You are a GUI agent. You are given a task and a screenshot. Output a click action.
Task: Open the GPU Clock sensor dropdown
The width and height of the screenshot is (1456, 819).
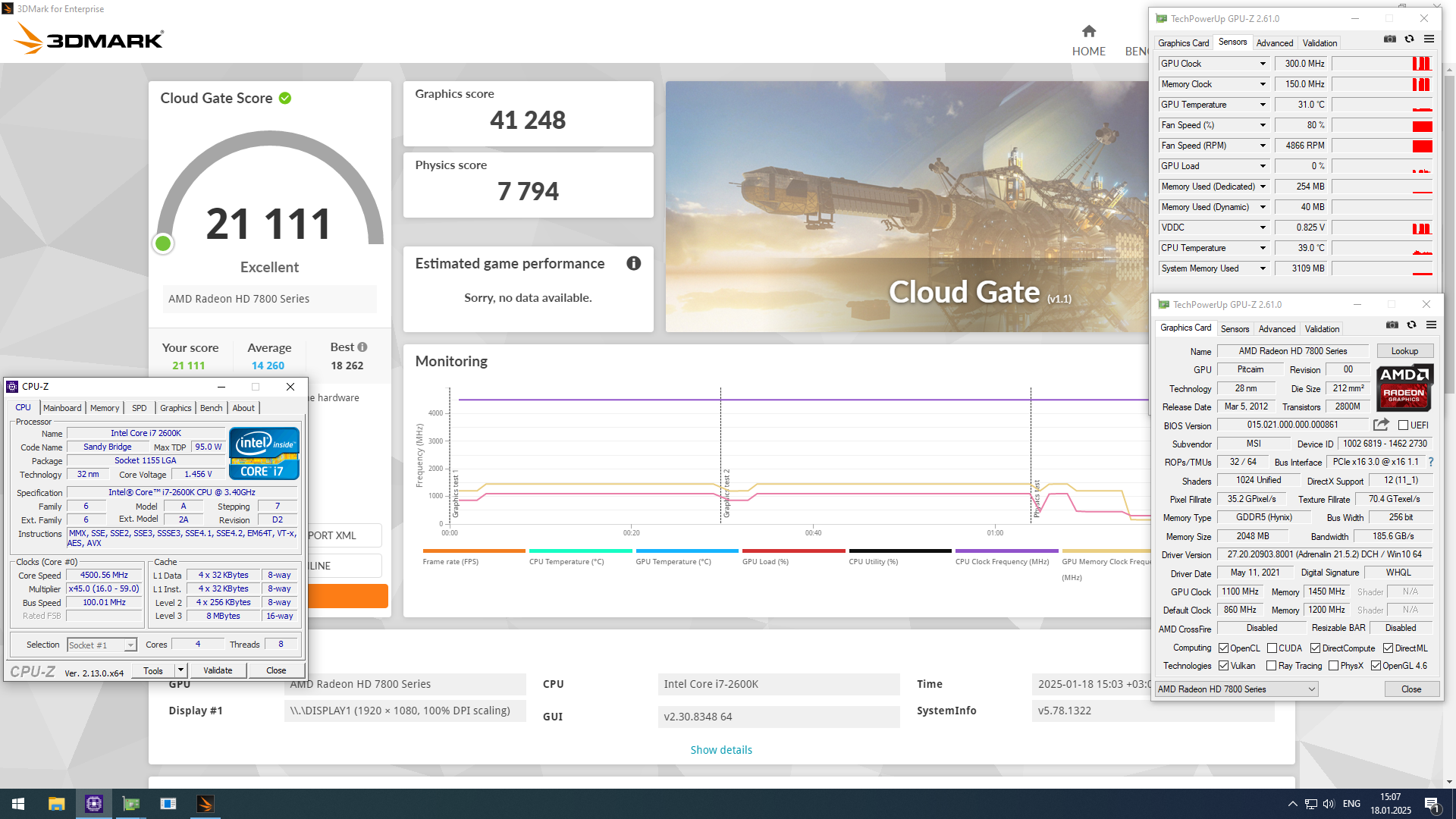tap(1263, 64)
